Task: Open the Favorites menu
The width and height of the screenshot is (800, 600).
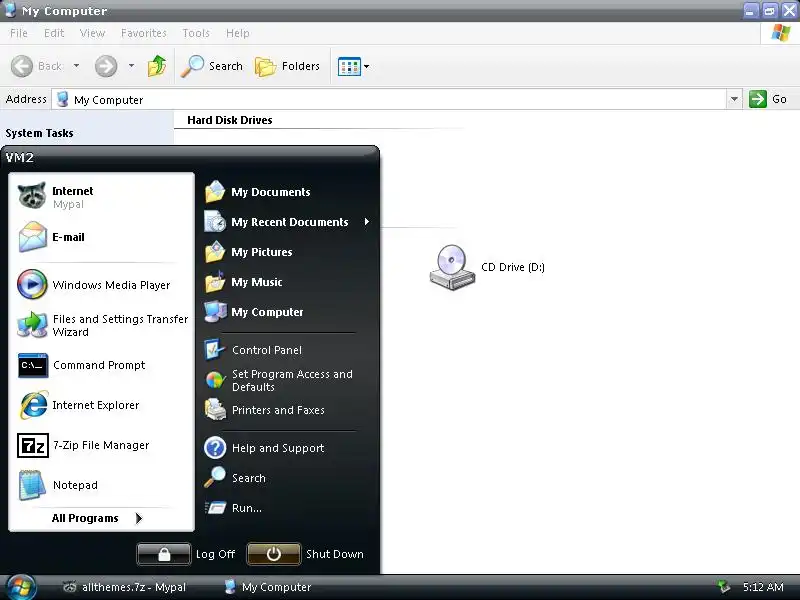Action: 143,33
